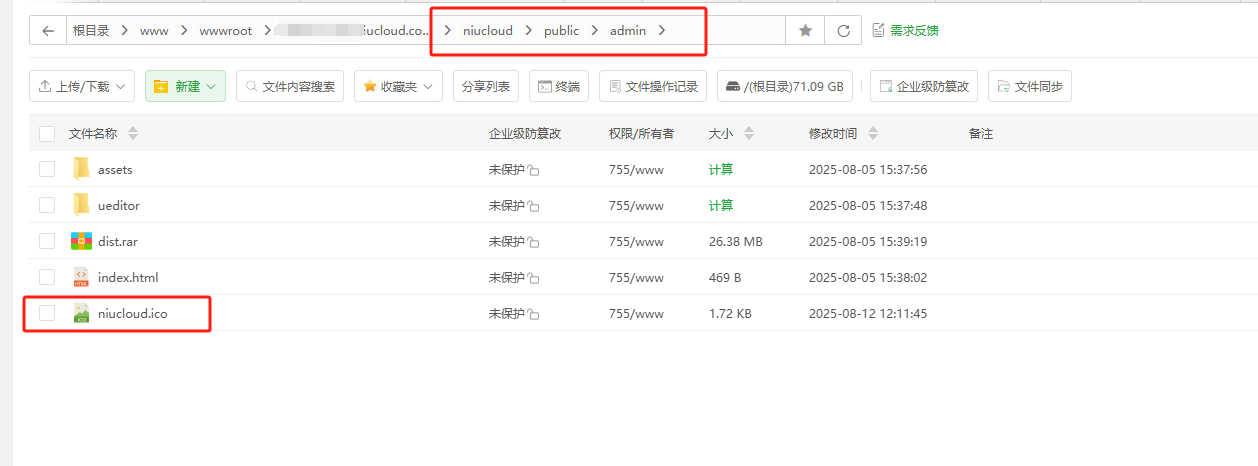Toggle tamper-proof lock for dist.rar
This screenshot has width=1258, height=466.
click(534, 243)
